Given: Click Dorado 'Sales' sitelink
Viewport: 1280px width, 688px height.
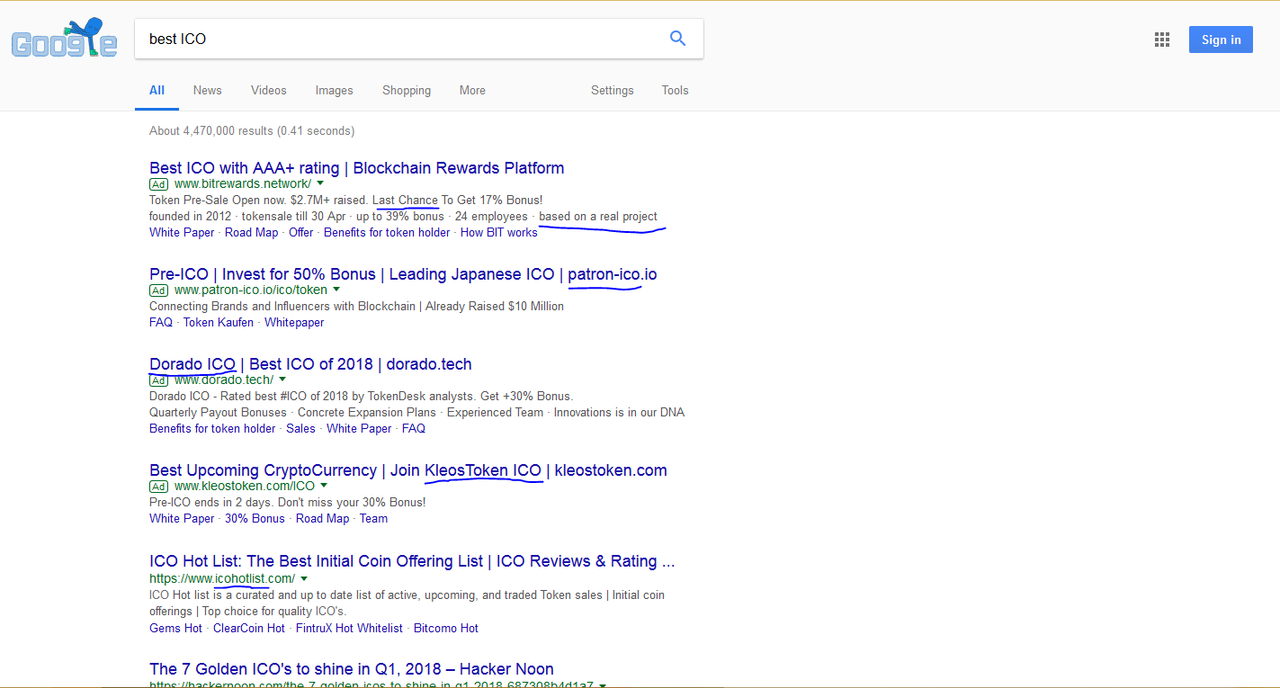Looking at the screenshot, I should [x=301, y=428].
